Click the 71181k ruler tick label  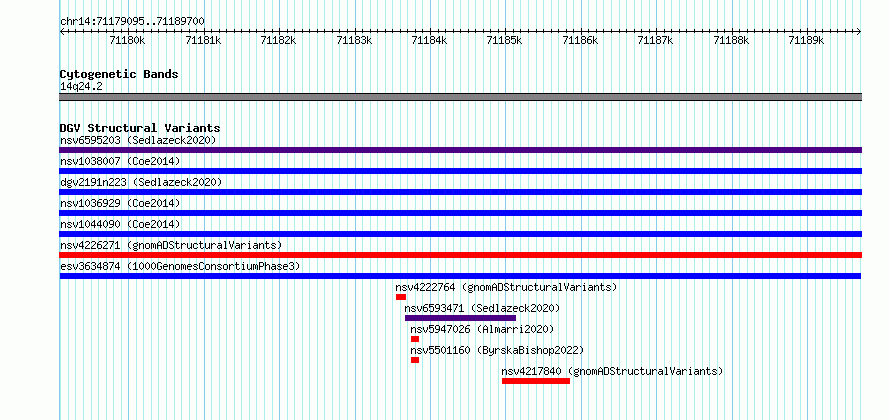(x=203, y=40)
